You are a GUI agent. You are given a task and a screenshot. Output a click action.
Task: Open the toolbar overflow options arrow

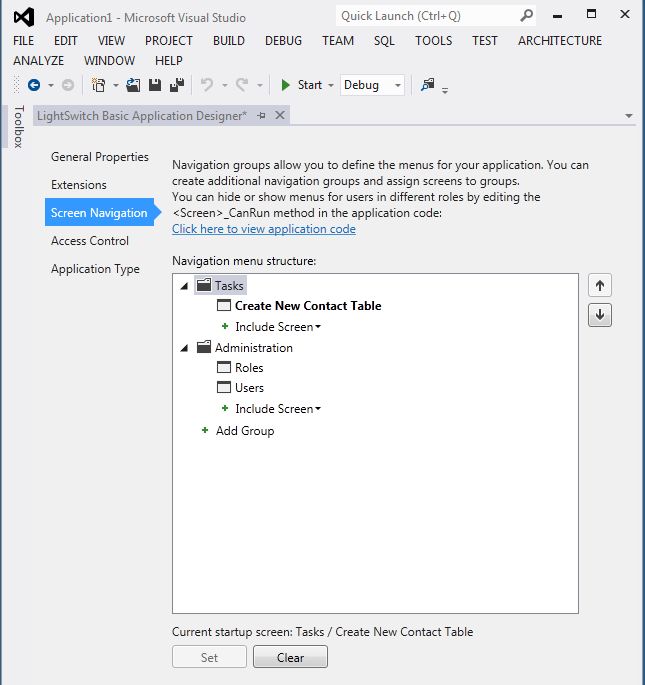[x=445, y=90]
